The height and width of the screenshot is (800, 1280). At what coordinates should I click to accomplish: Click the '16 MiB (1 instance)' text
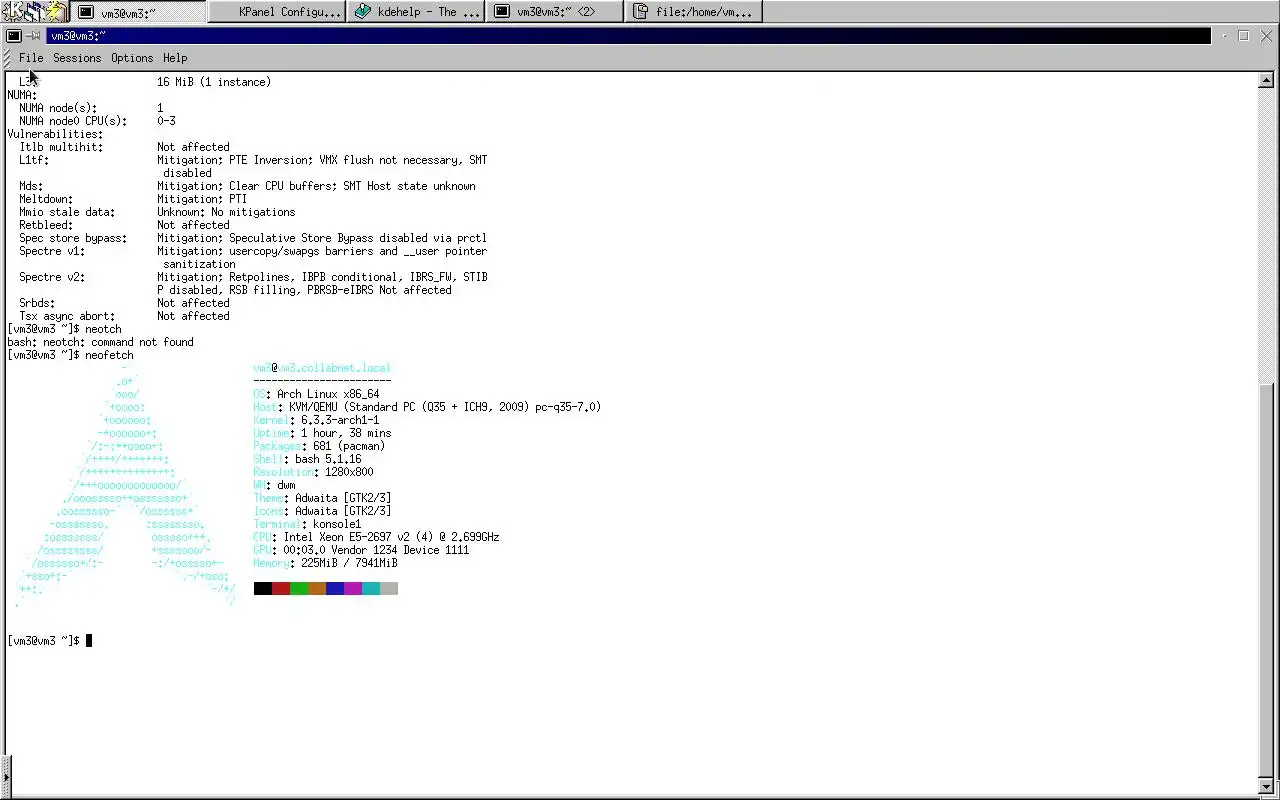[214, 82]
